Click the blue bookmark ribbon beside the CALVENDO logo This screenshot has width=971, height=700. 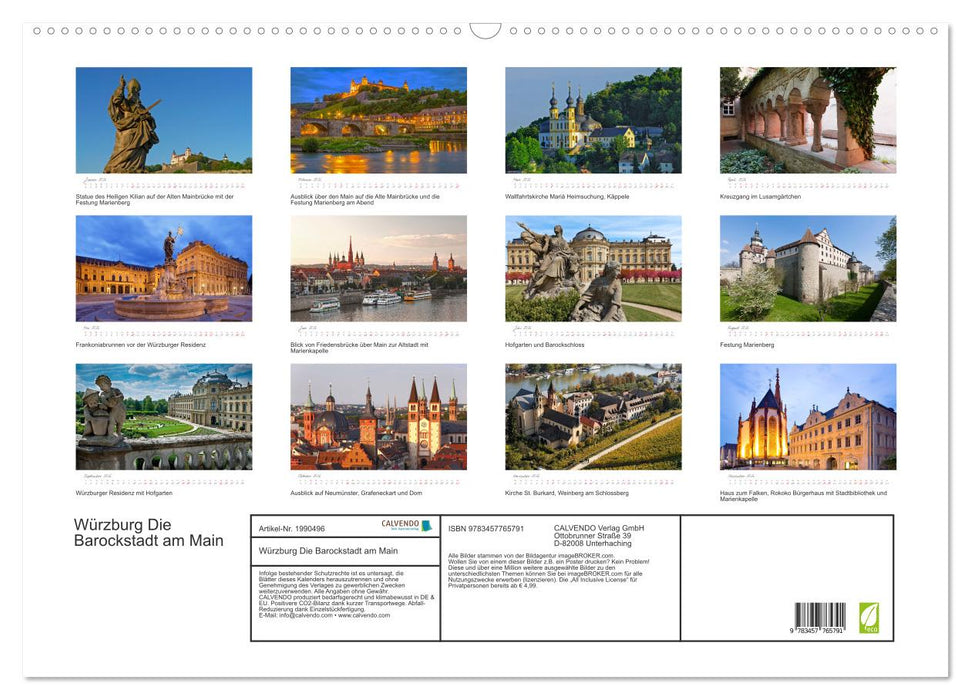click(x=428, y=527)
